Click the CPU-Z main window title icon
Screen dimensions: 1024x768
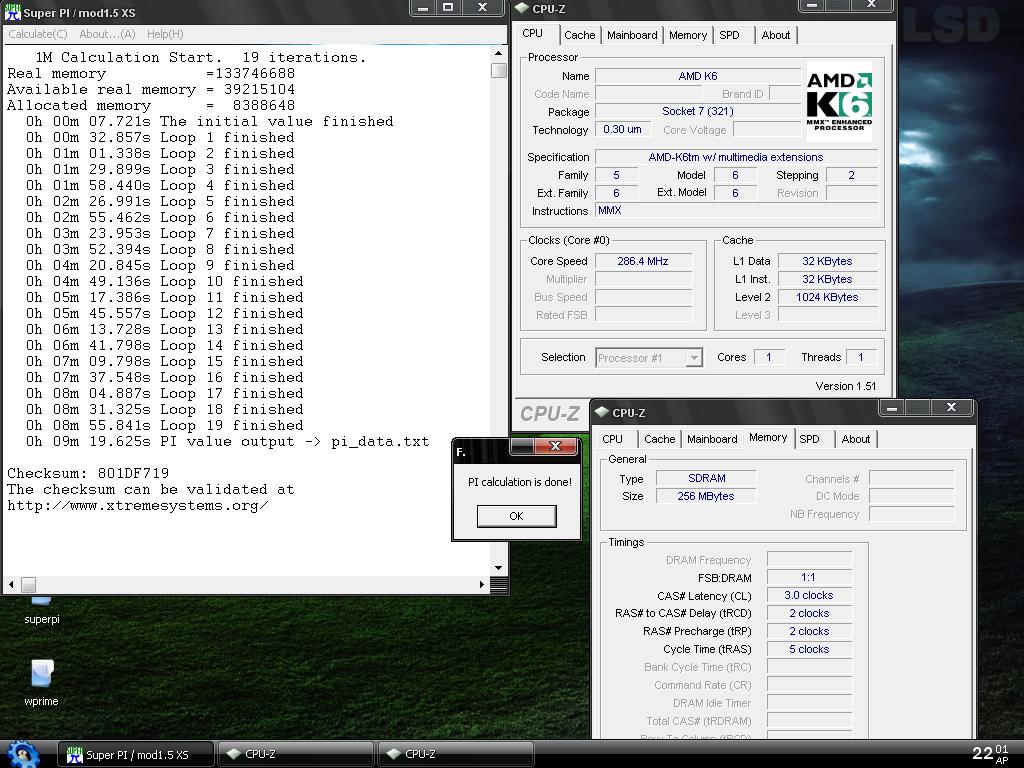(521, 8)
